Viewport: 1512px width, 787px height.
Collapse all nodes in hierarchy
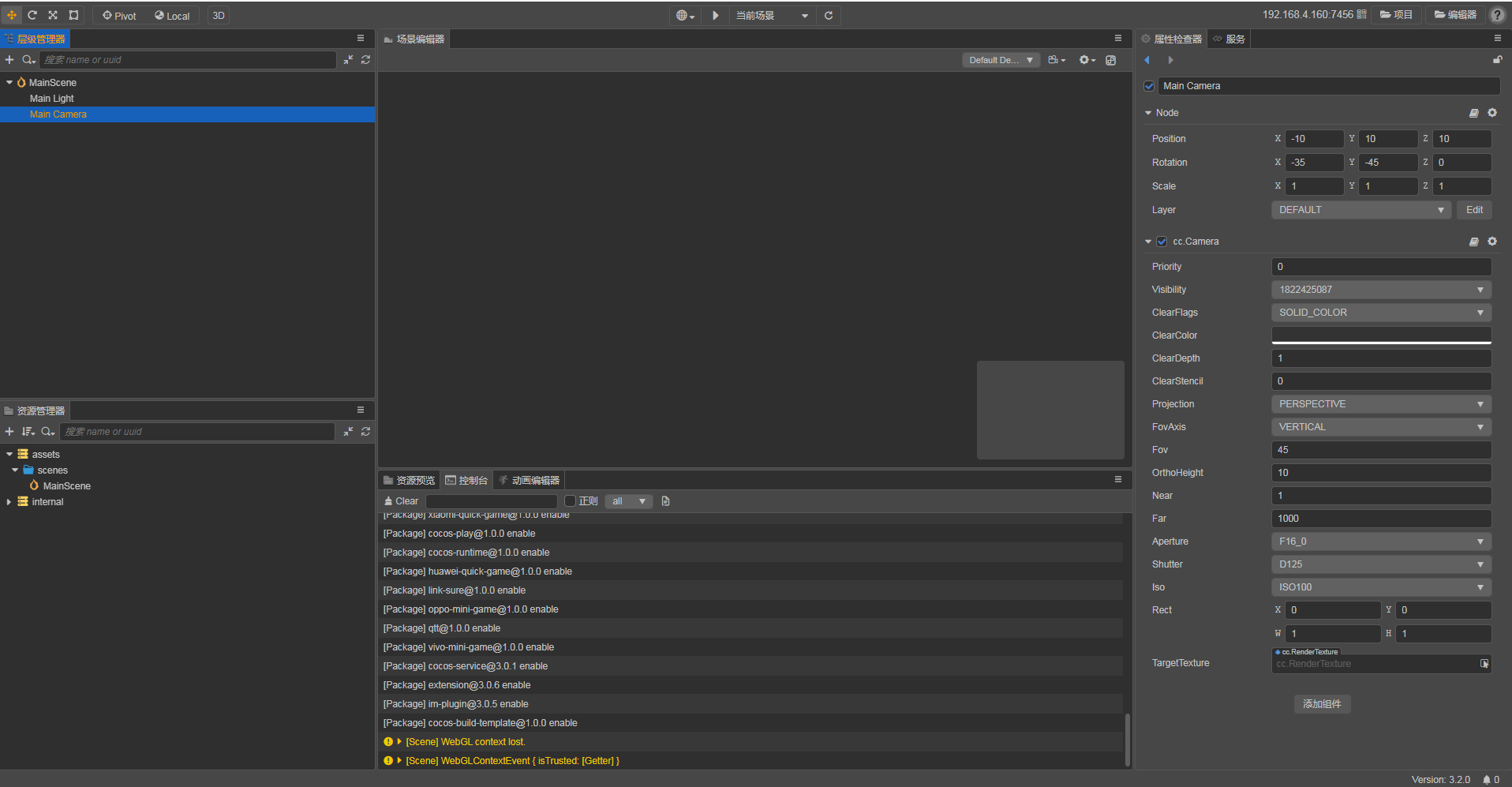(x=348, y=60)
